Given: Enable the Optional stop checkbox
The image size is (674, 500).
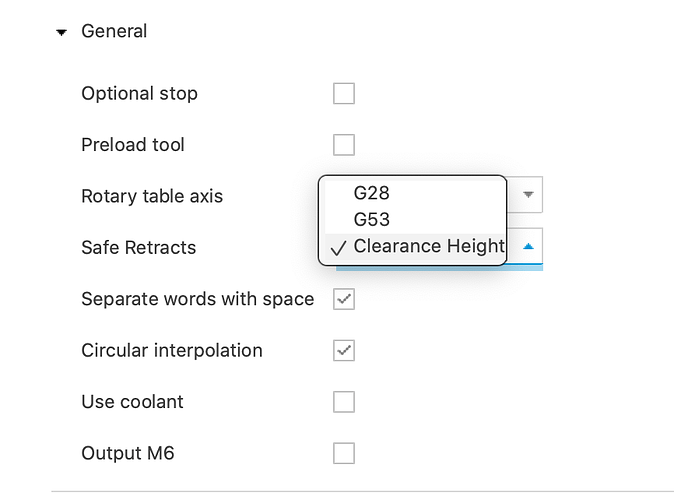Looking at the screenshot, I should pos(344,94).
